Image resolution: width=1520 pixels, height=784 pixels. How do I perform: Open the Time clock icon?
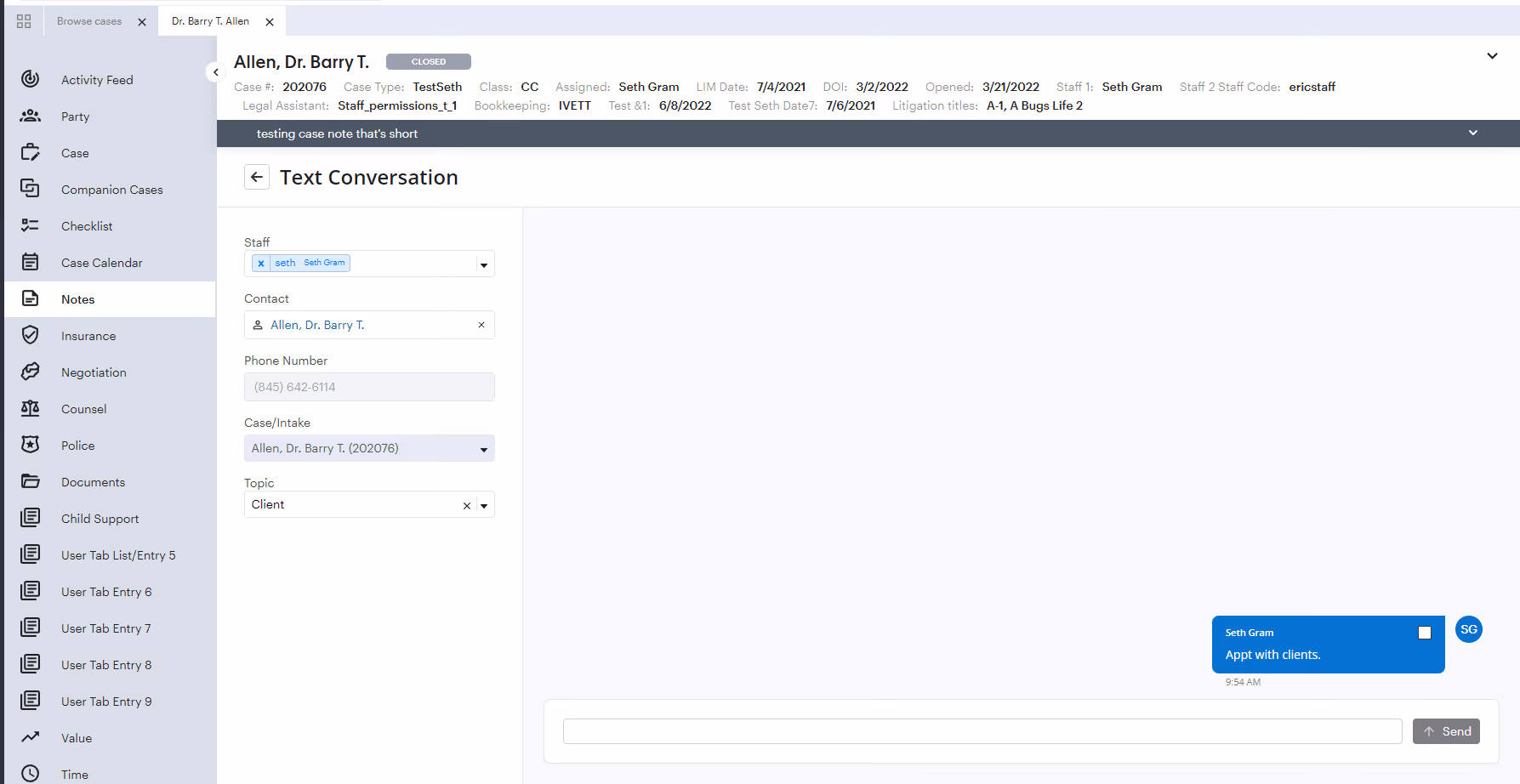[30, 774]
